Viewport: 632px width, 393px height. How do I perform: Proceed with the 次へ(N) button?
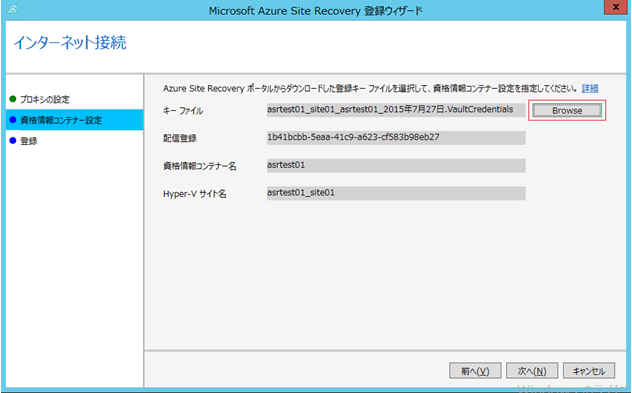[532, 371]
